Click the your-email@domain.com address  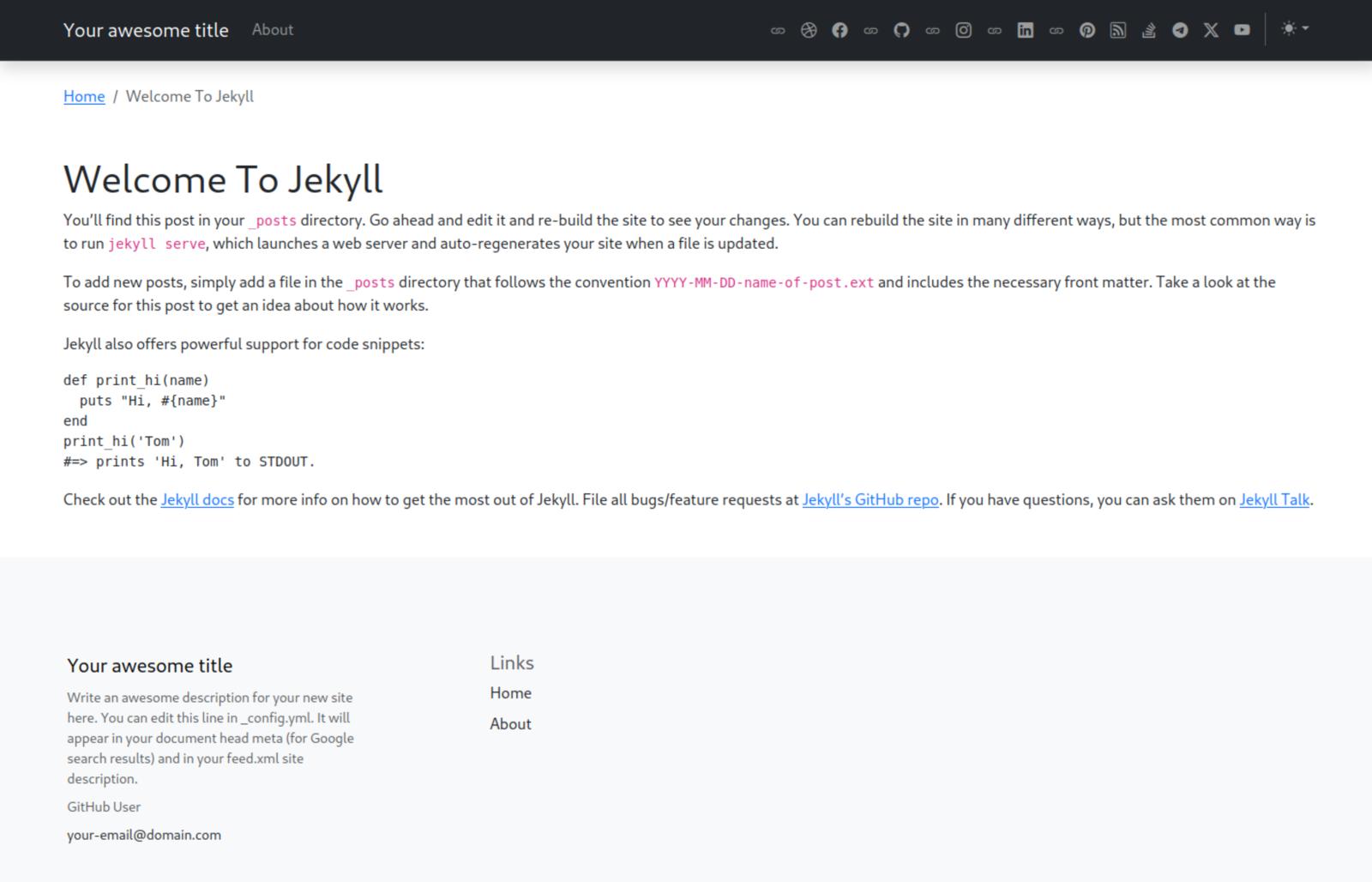pyautogui.click(x=143, y=834)
